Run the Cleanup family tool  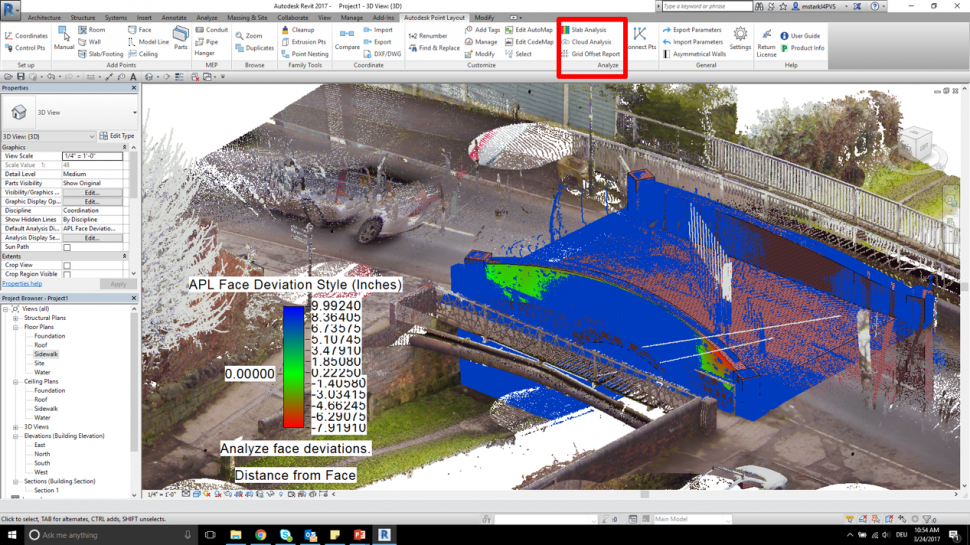(x=298, y=30)
